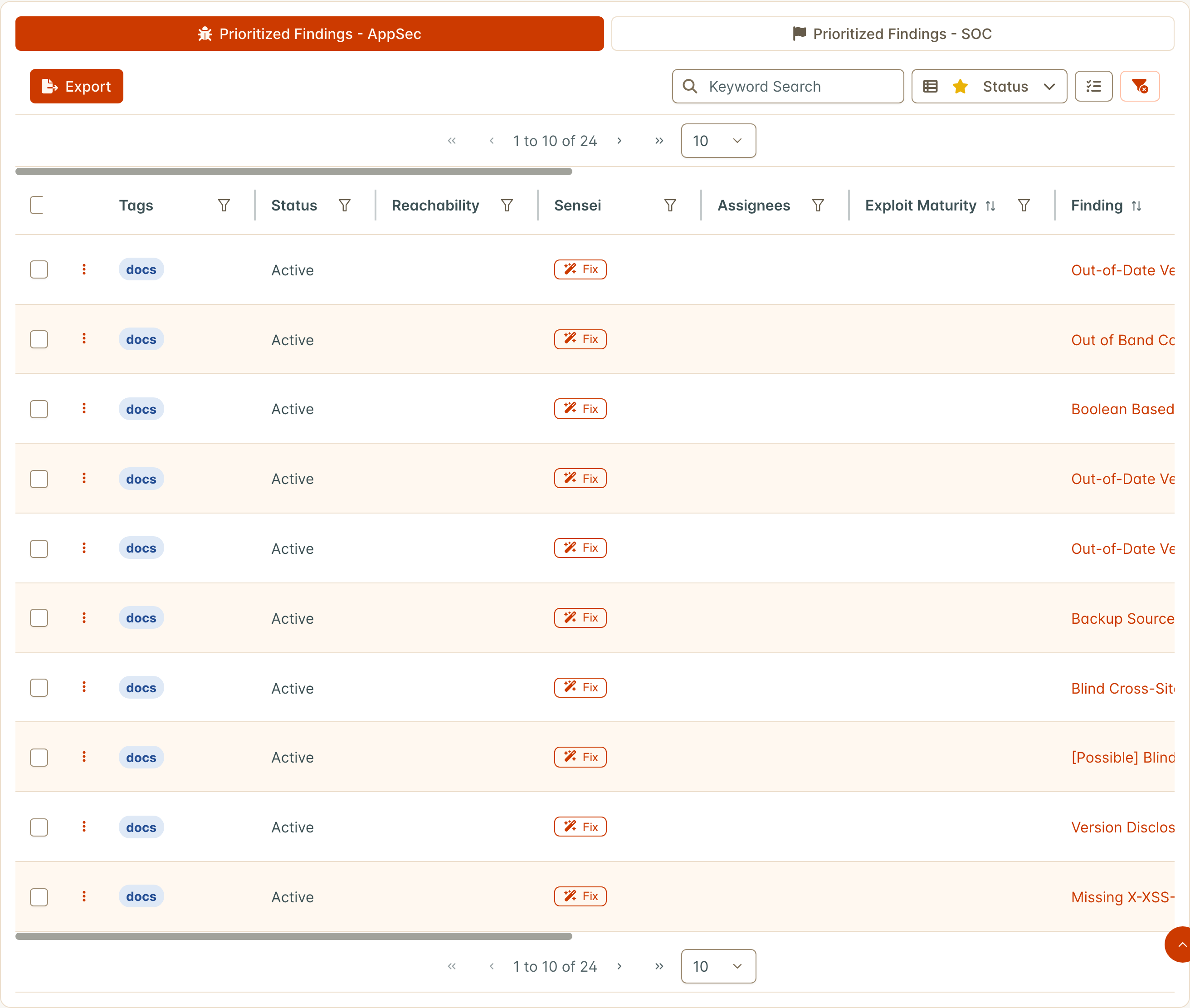1190x1008 pixels.
Task: Open the Status saved-view dropdown
Action: [x=989, y=86]
